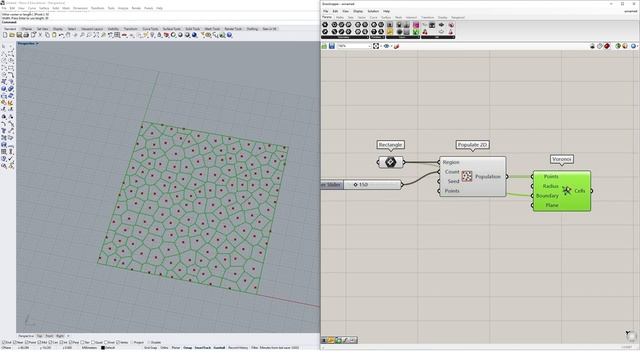The image size is (640, 360).
Task: Click the Voronoi component icon
Action: click(x=567, y=191)
